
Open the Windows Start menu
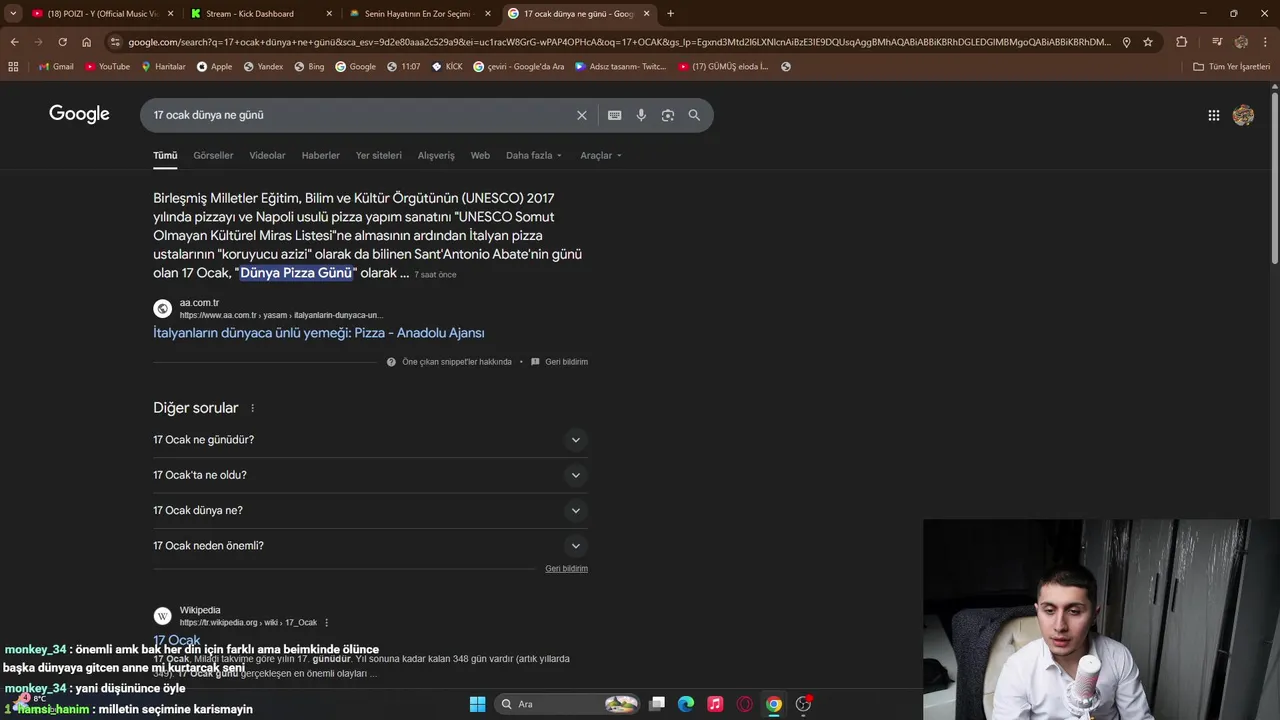477,704
